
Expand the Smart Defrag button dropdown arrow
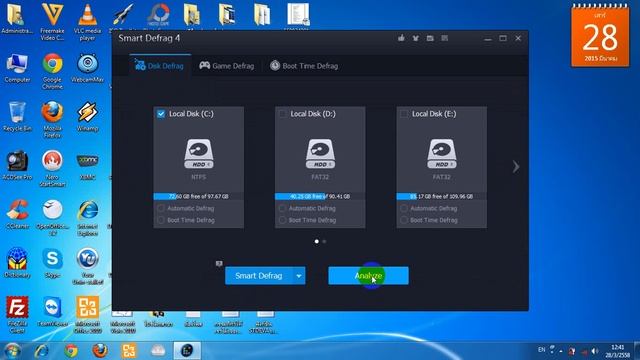[x=299, y=276]
